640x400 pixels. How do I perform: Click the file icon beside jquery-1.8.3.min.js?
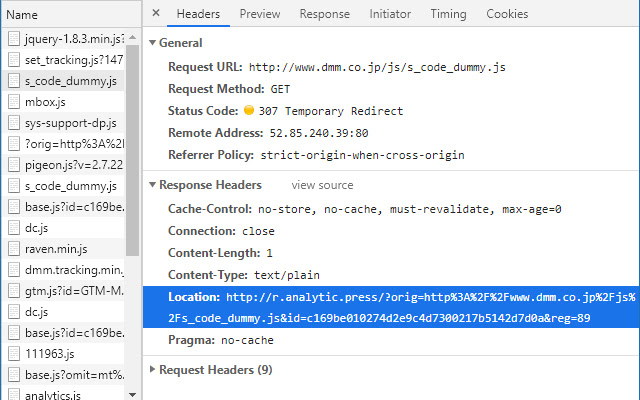(14, 39)
